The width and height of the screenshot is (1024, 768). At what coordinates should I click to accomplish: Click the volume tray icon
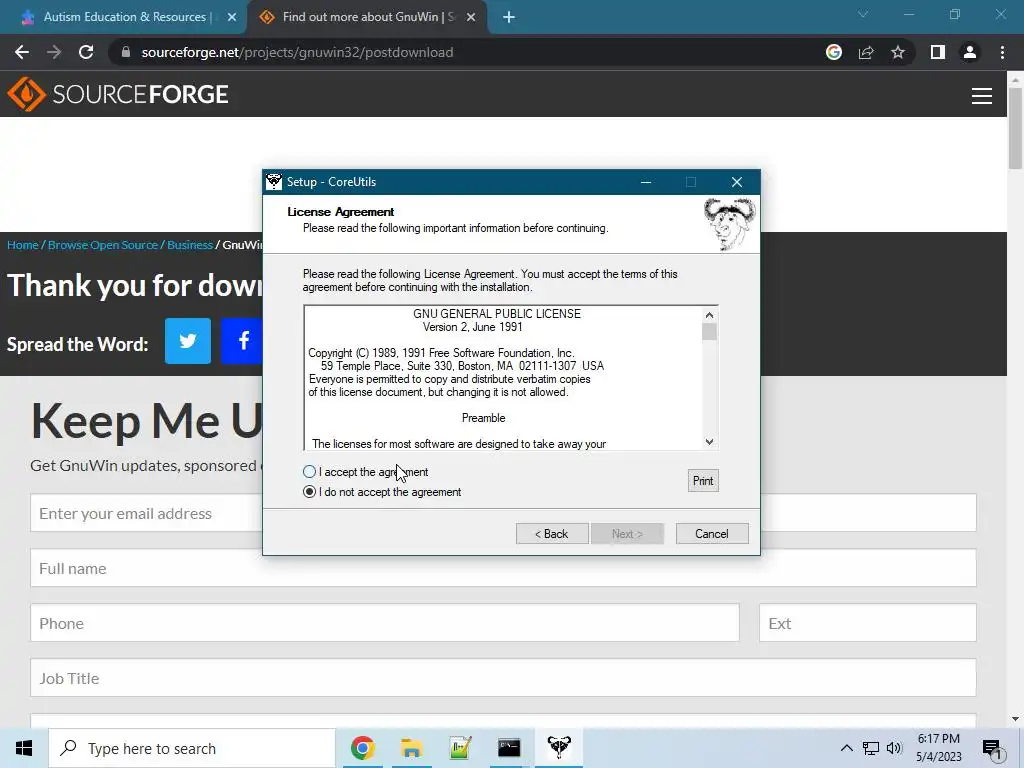pyautogui.click(x=894, y=748)
